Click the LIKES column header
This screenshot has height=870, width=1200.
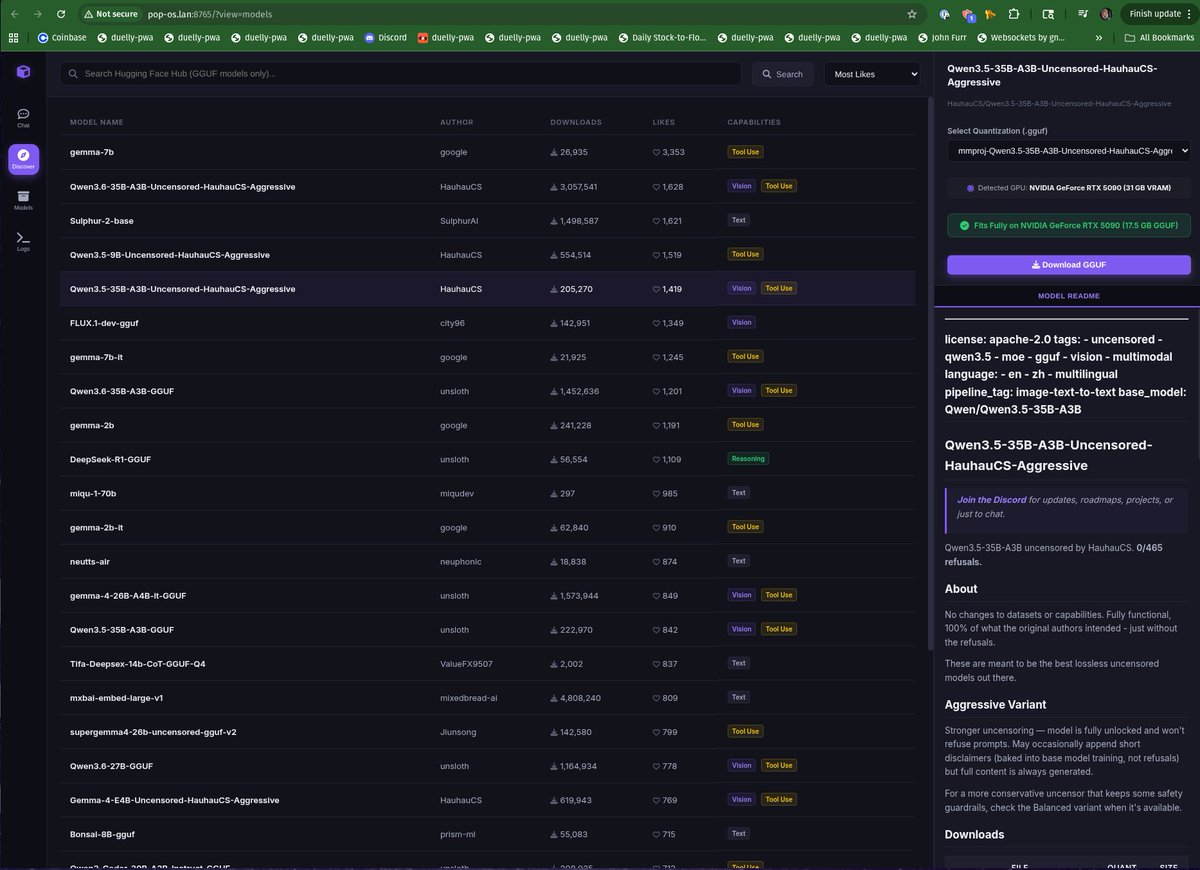point(664,122)
